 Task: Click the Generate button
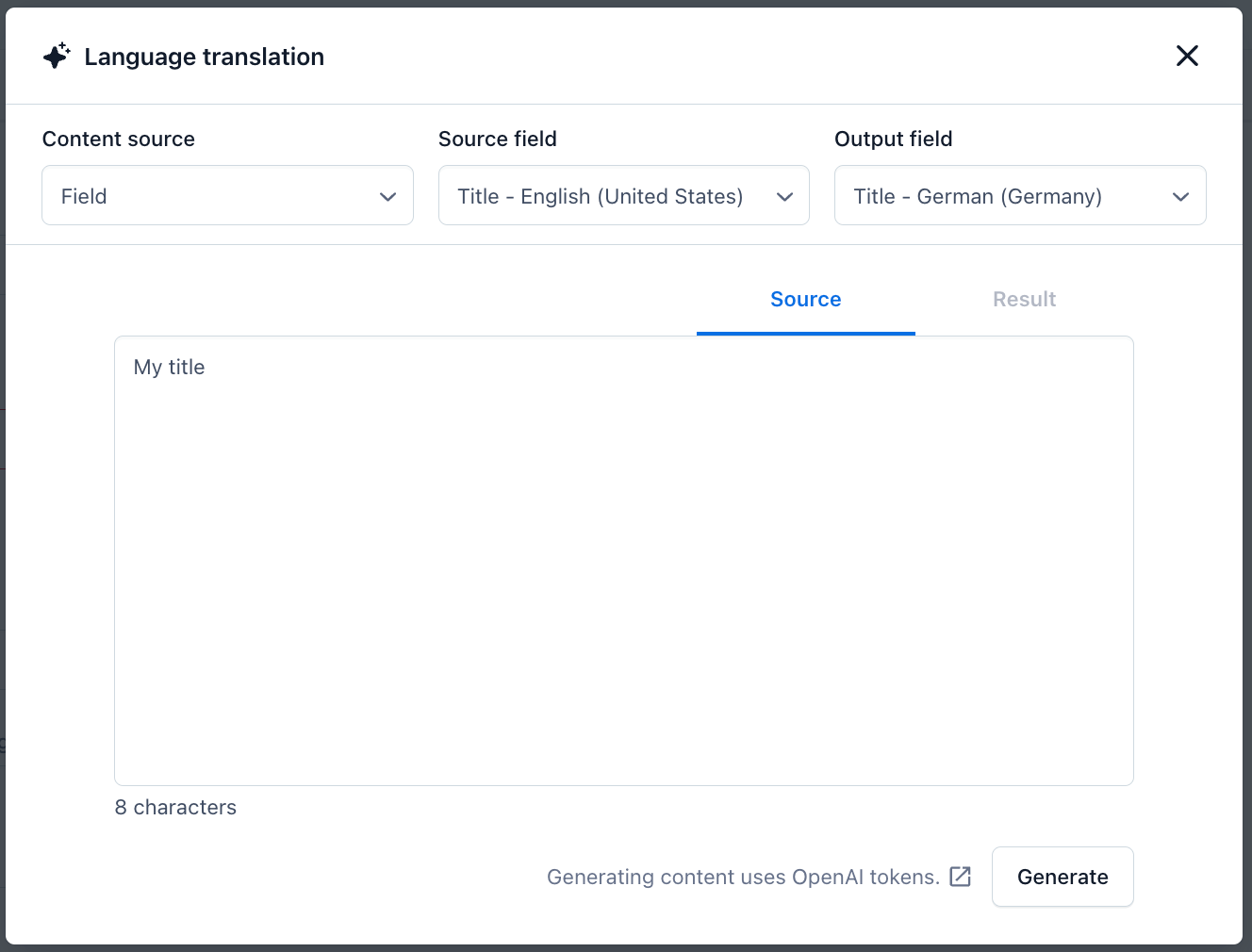coord(1063,877)
